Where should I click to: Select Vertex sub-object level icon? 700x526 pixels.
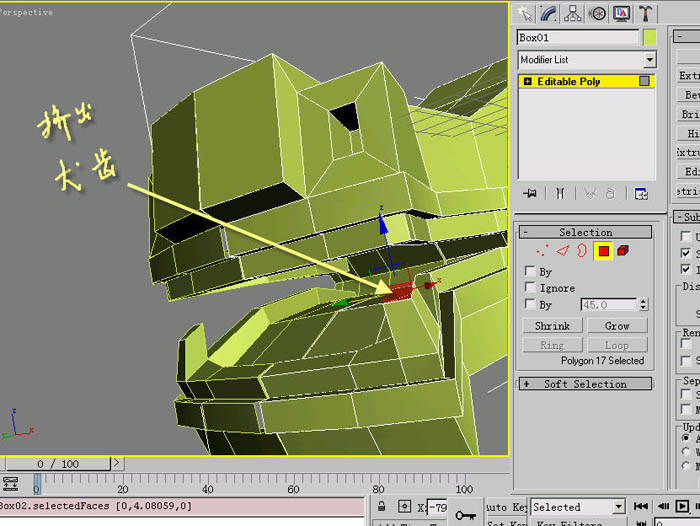point(542,251)
